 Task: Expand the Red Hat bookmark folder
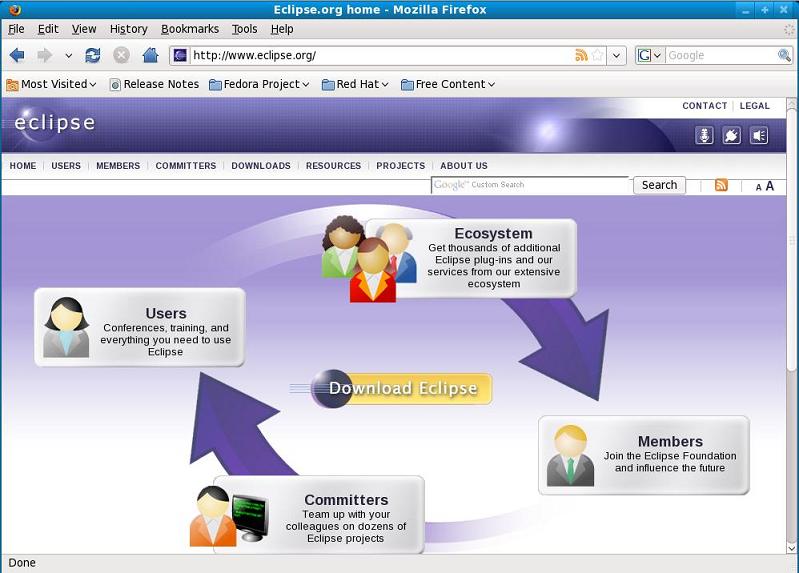tap(355, 84)
